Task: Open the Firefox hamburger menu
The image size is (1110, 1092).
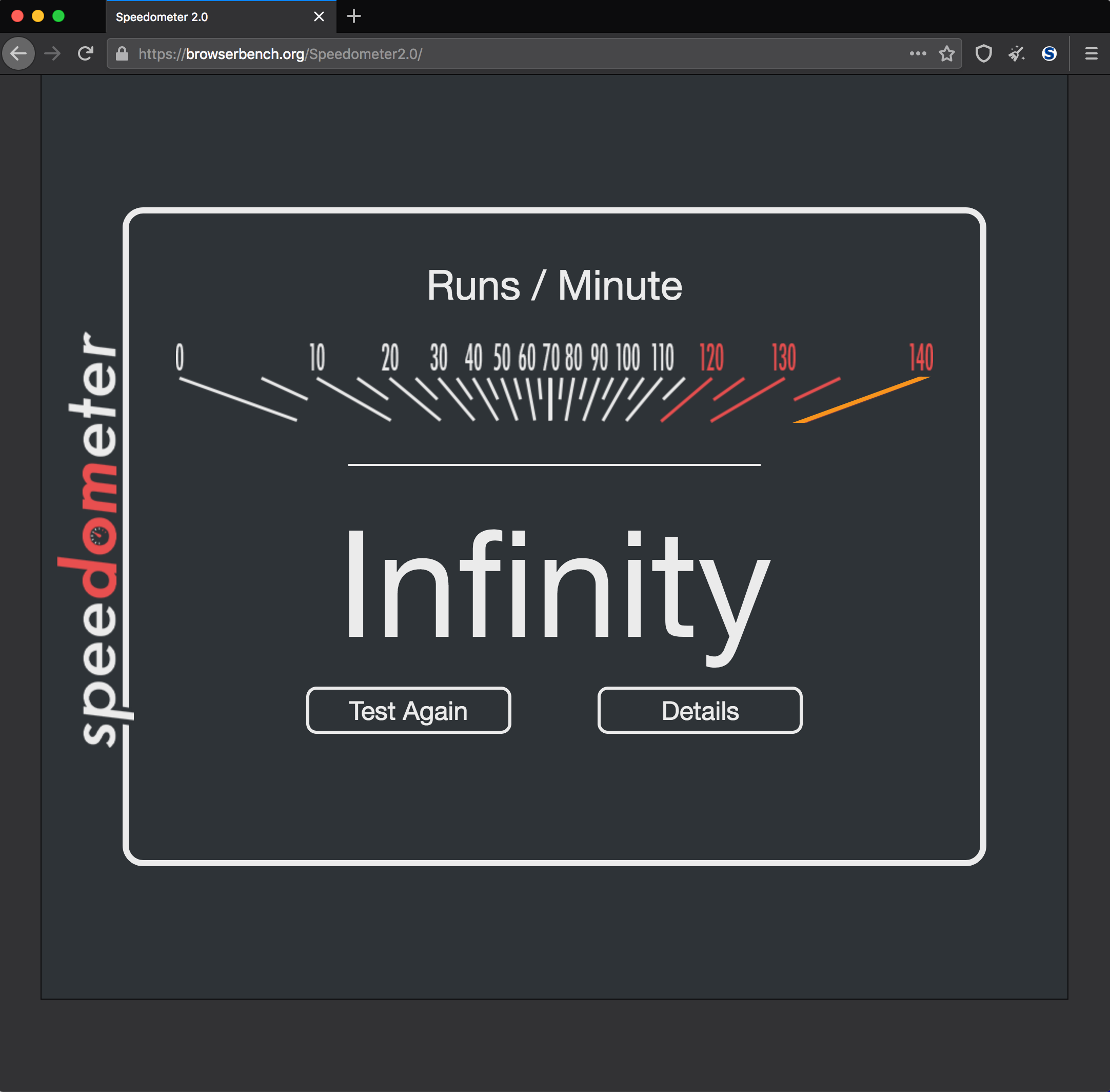Action: [1091, 54]
